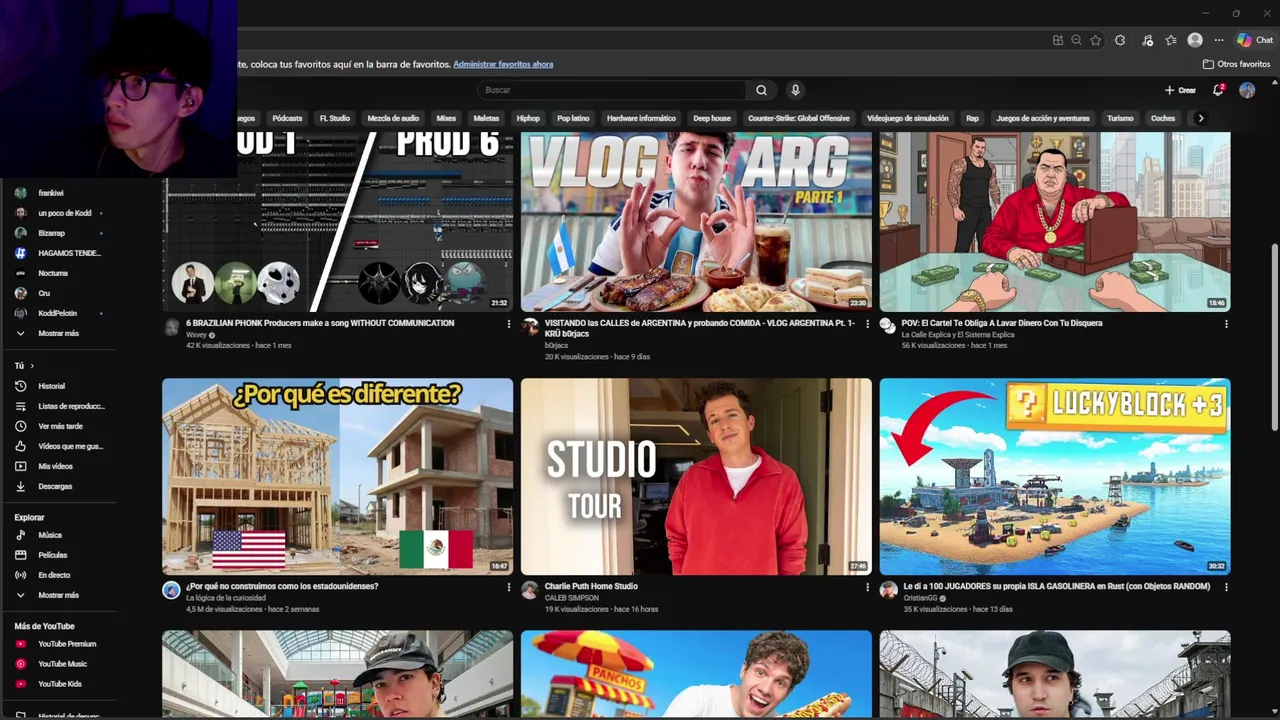Open browser extensions puzzle icon
This screenshot has height=720, width=1280.
pos(1120,40)
